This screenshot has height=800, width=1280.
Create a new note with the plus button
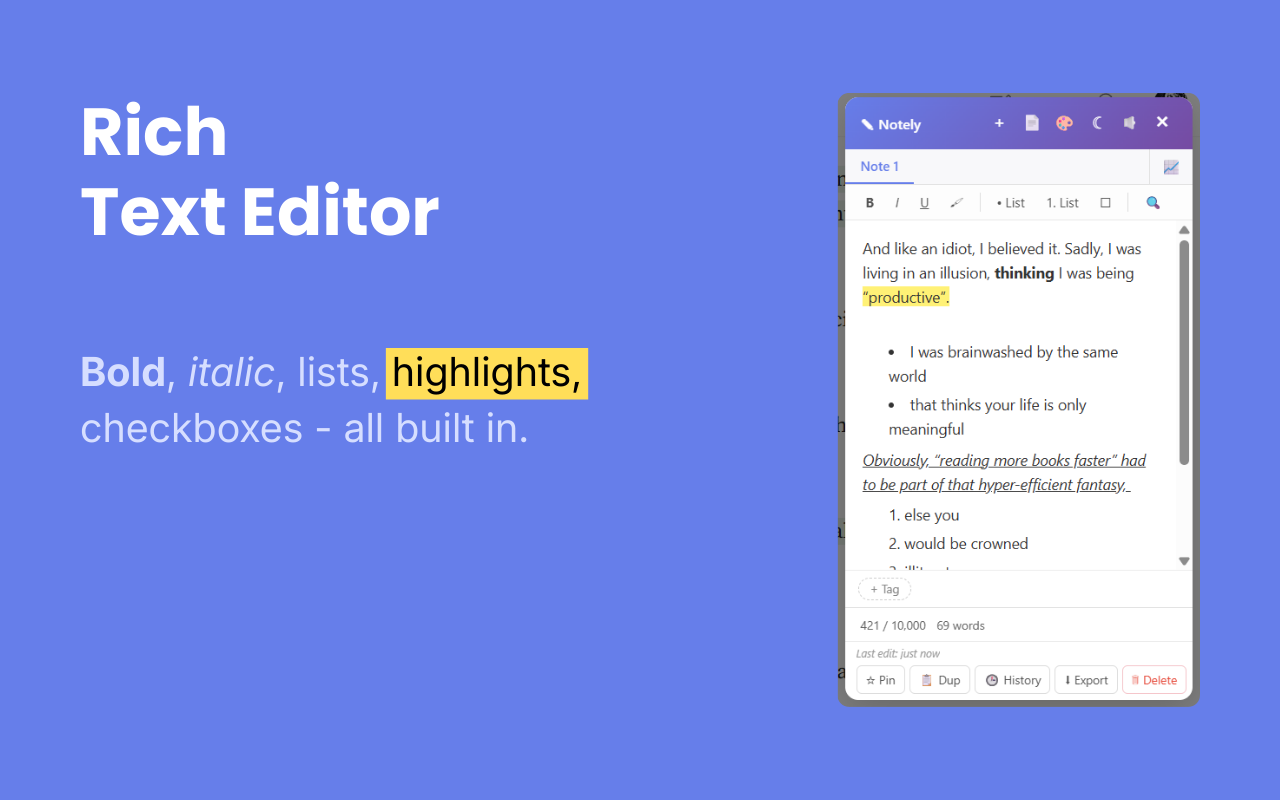(x=999, y=122)
